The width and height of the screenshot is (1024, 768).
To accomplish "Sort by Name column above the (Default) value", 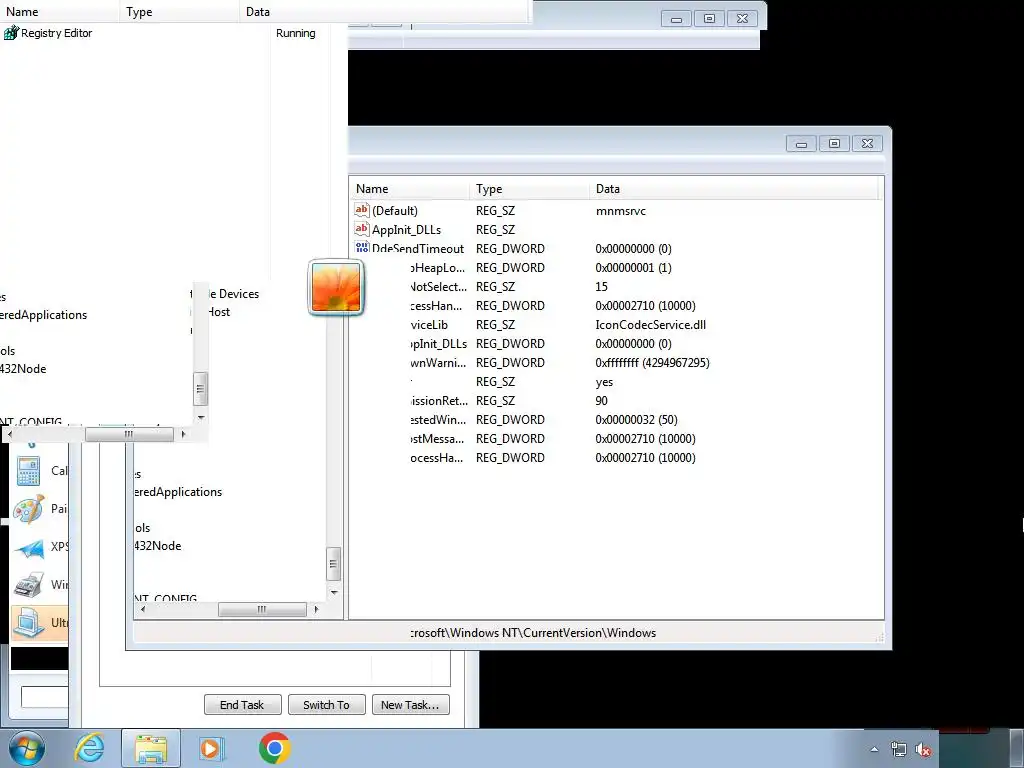I will pos(409,189).
